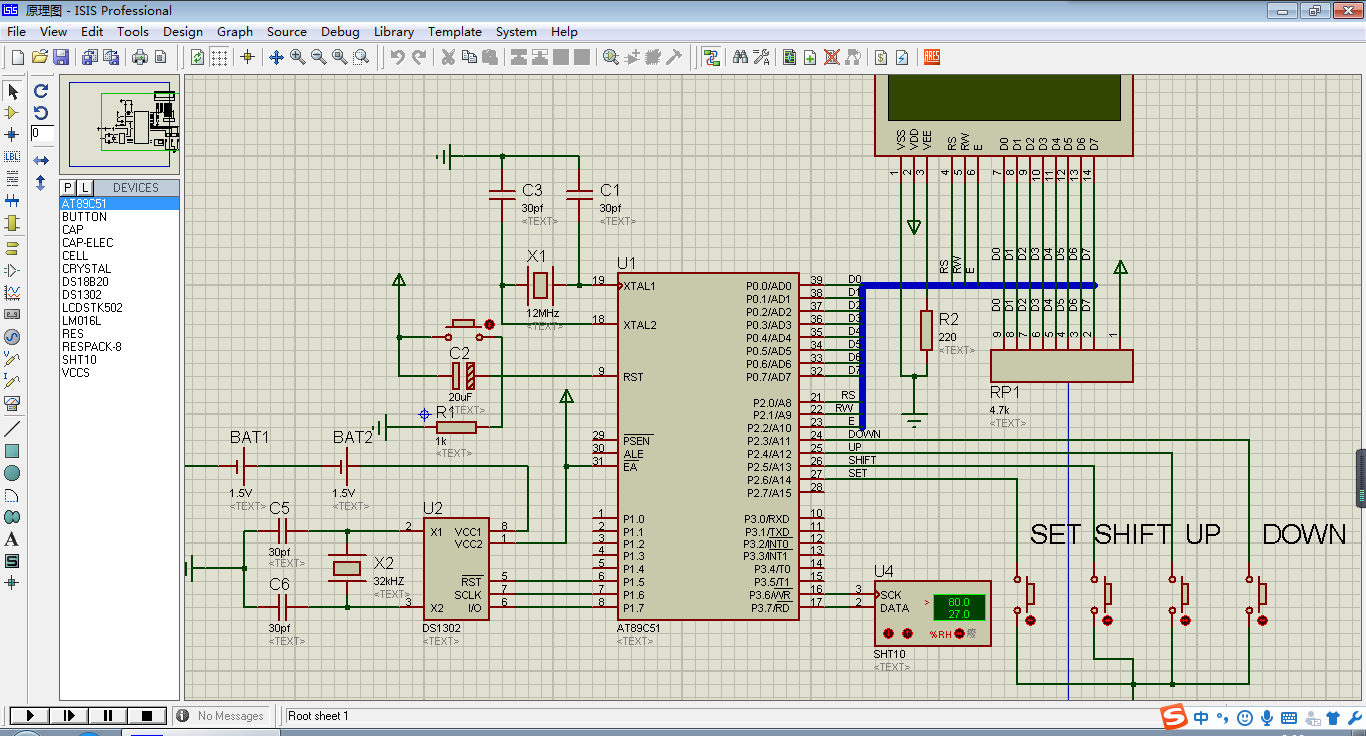1366x736 pixels.
Task: Undo the last change
Action: click(398, 57)
